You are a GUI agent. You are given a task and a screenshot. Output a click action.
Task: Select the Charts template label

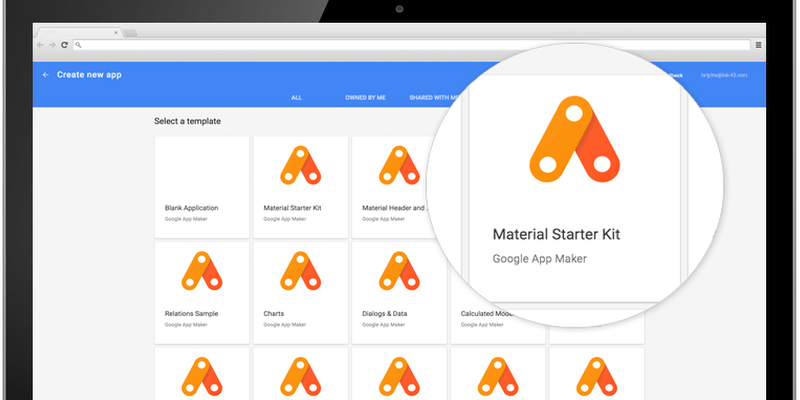(273, 314)
